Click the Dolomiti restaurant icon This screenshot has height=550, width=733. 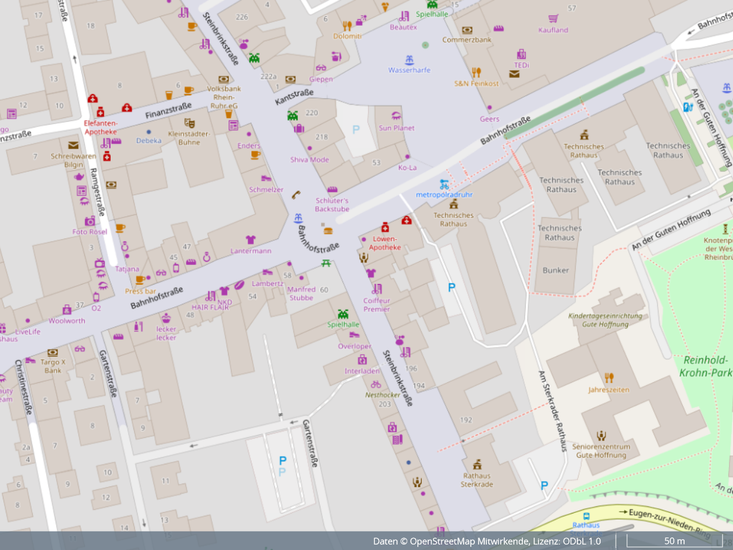[x=348, y=25]
